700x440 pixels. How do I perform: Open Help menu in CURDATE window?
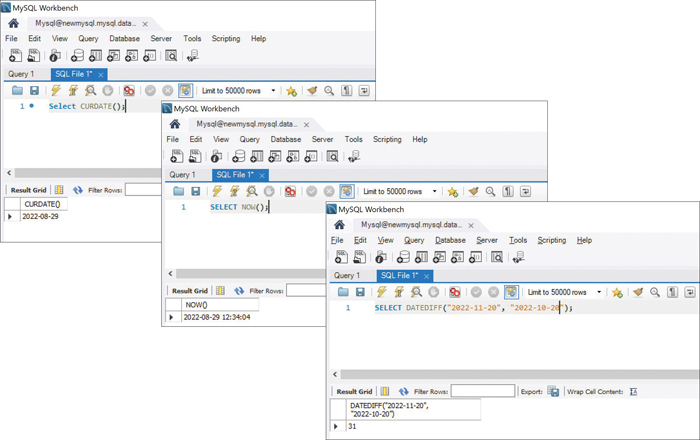[258, 38]
